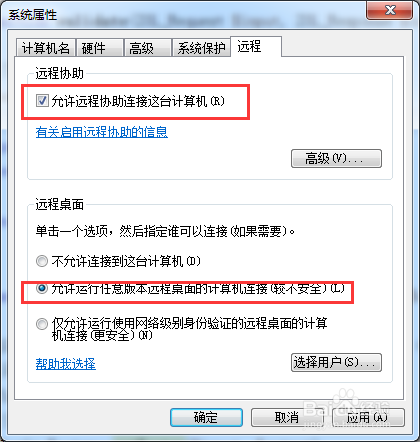Screen dimensions: 420x442
Task: Click the 选择用户(S)... button
Action: (x=336, y=362)
